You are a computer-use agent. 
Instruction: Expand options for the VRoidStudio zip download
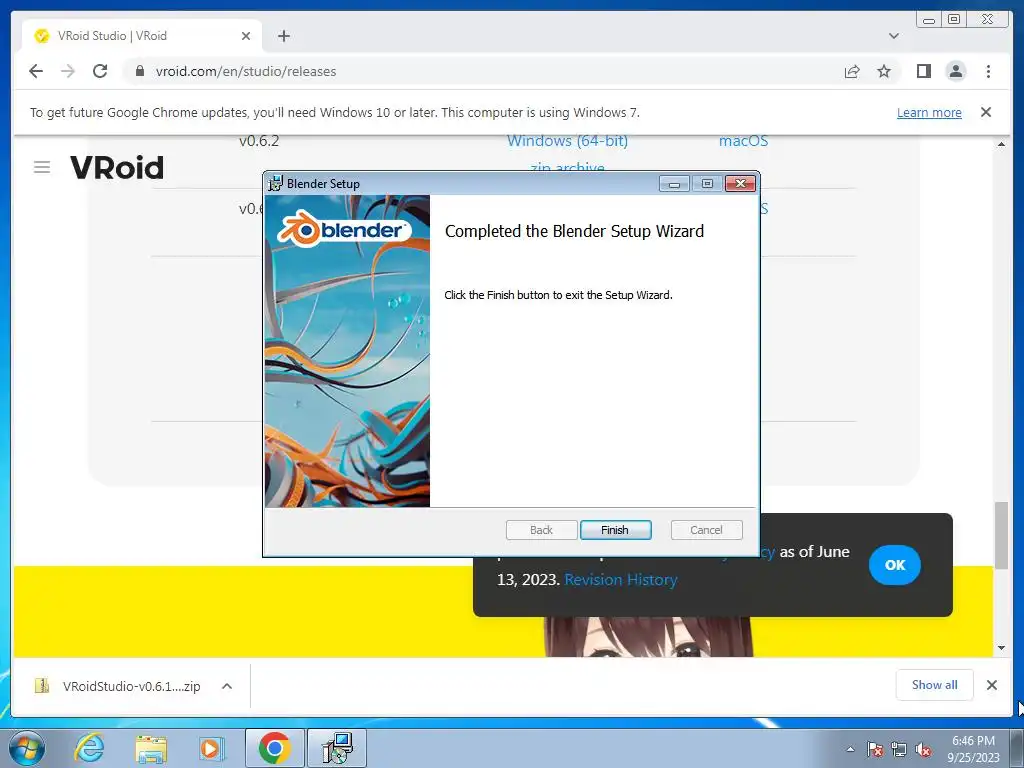227,686
